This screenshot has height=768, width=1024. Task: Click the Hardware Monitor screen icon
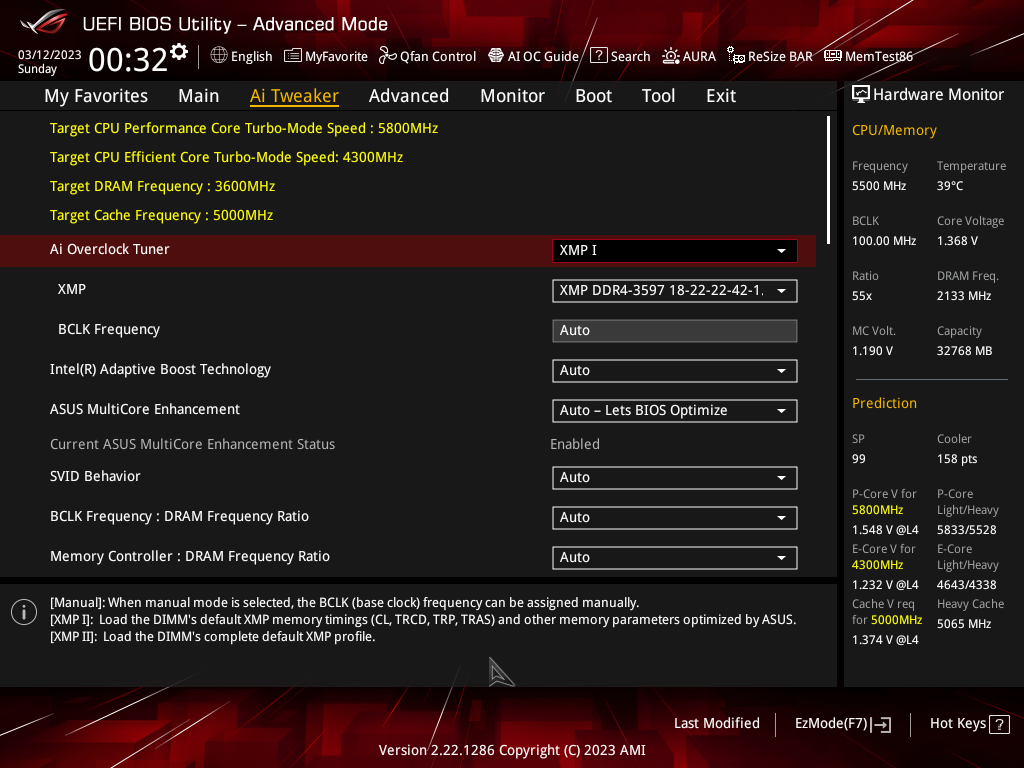click(x=861, y=95)
